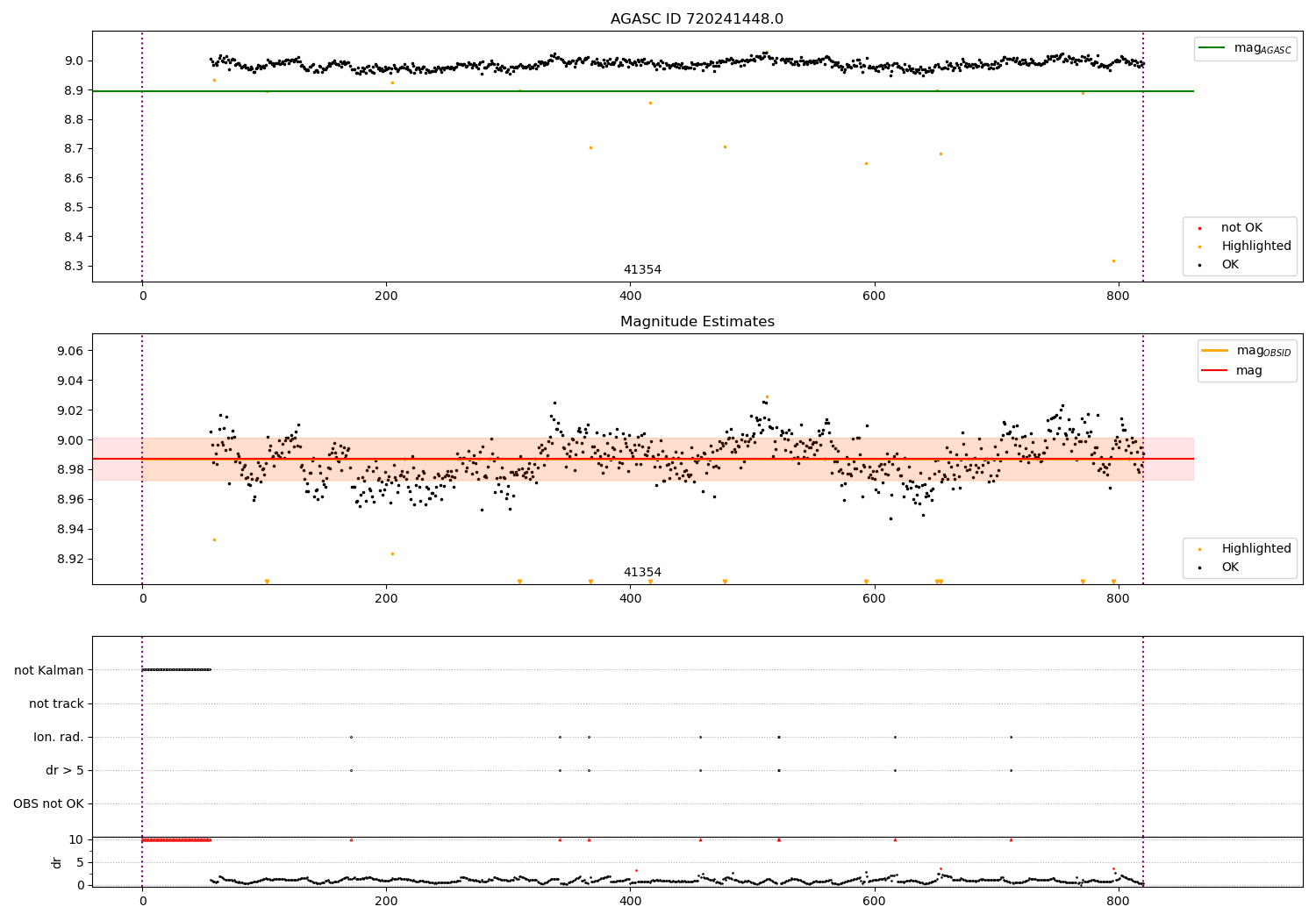Click the 'not Kalman' axis label

coord(49,670)
